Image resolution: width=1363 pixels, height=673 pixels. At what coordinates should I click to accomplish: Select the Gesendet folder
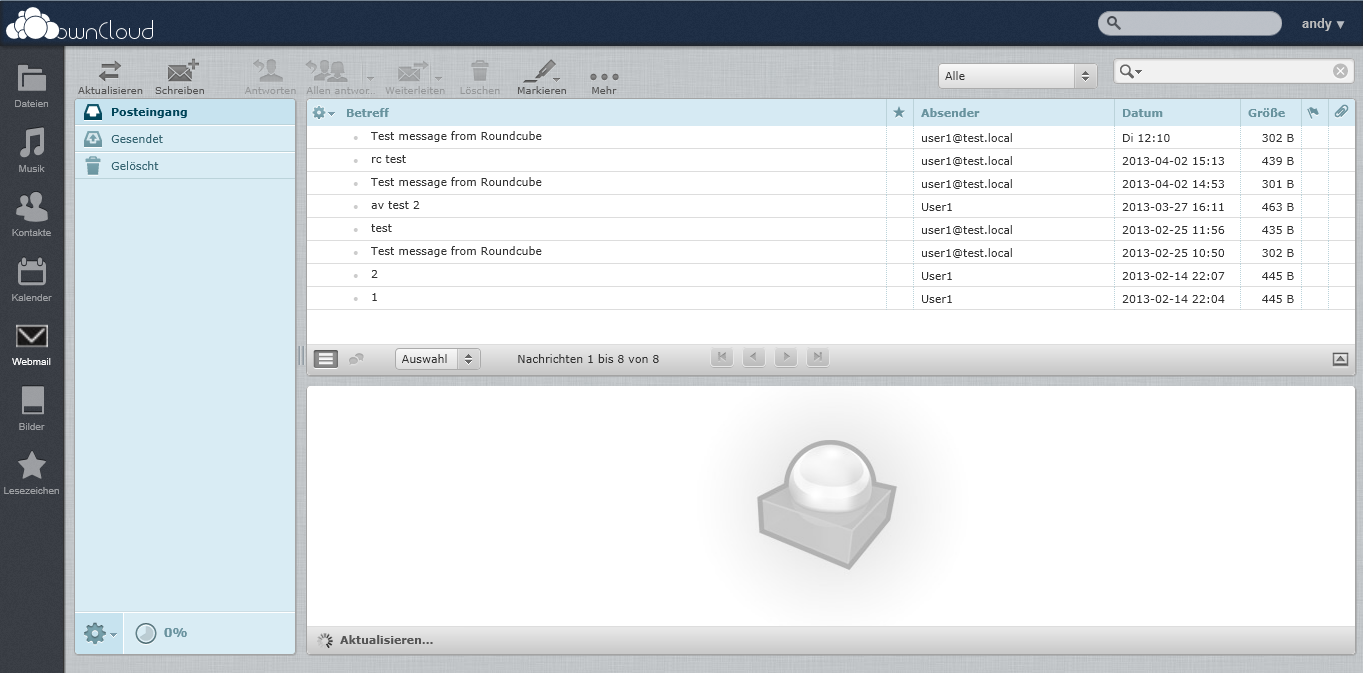pos(137,139)
